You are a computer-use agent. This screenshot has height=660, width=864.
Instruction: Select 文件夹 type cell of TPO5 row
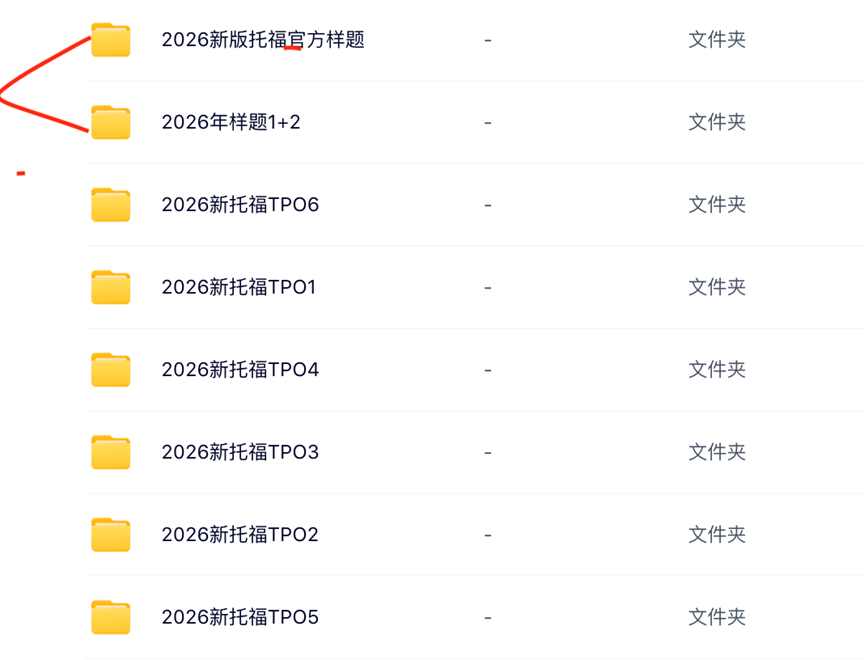click(717, 617)
